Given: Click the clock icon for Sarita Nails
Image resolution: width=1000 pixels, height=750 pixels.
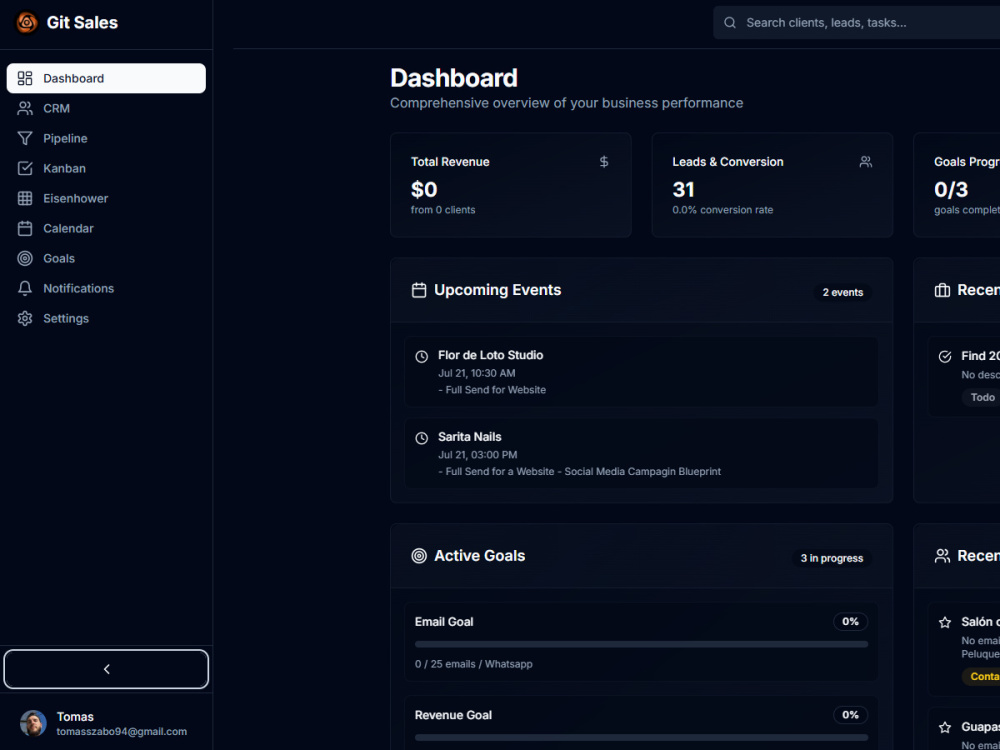Looking at the screenshot, I should coord(422,438).
